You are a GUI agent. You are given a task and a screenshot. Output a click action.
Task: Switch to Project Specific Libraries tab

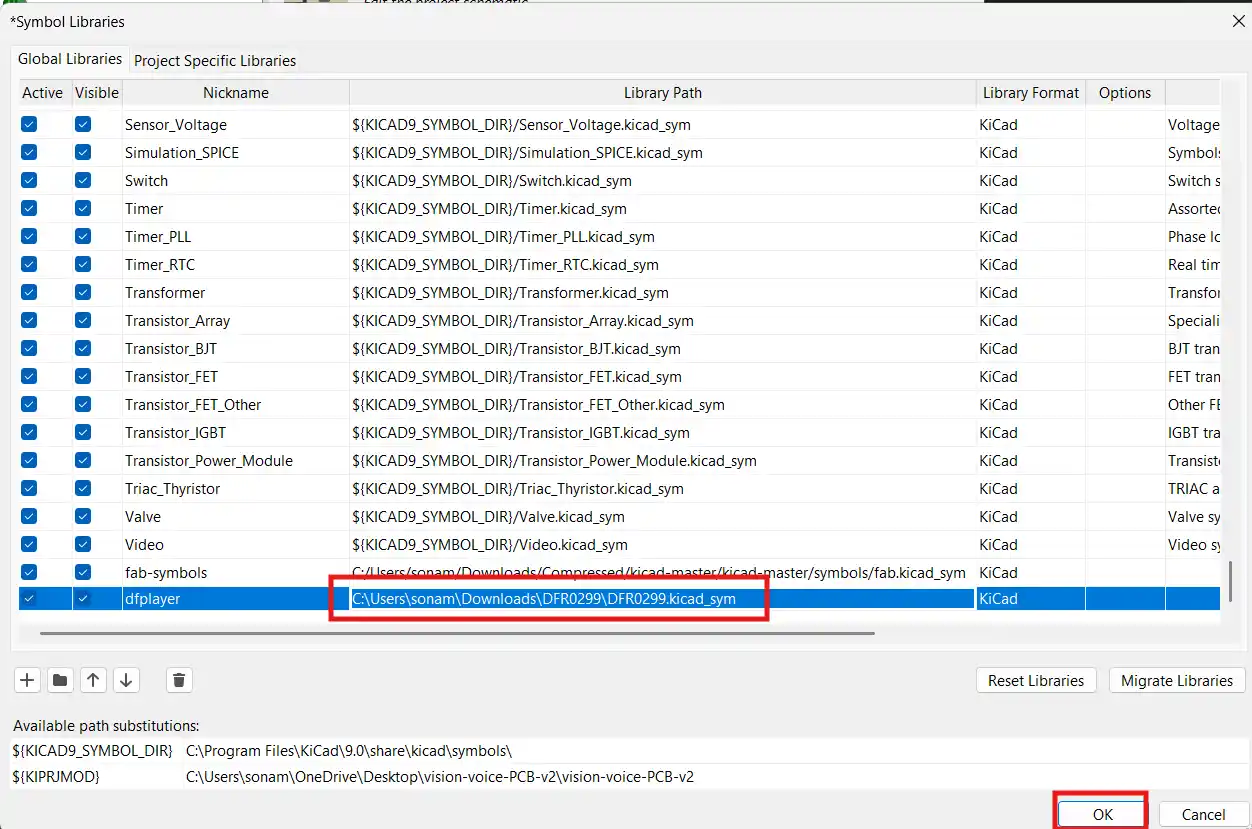215,60
